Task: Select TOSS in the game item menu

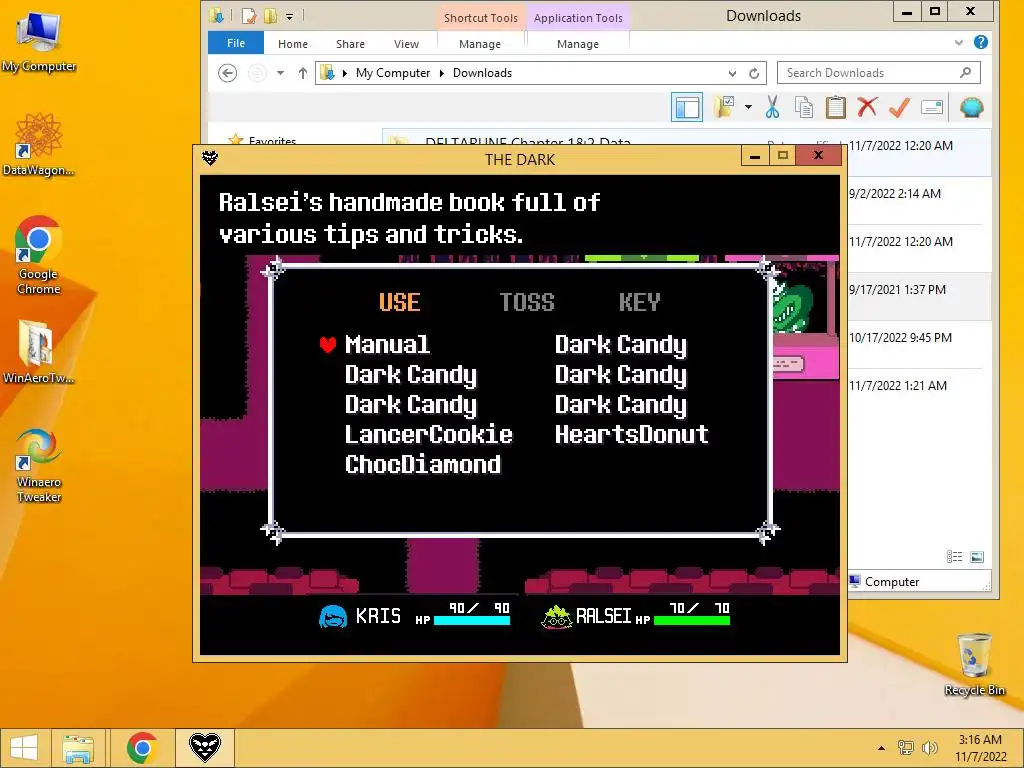Action: click(x=527, y=302)
